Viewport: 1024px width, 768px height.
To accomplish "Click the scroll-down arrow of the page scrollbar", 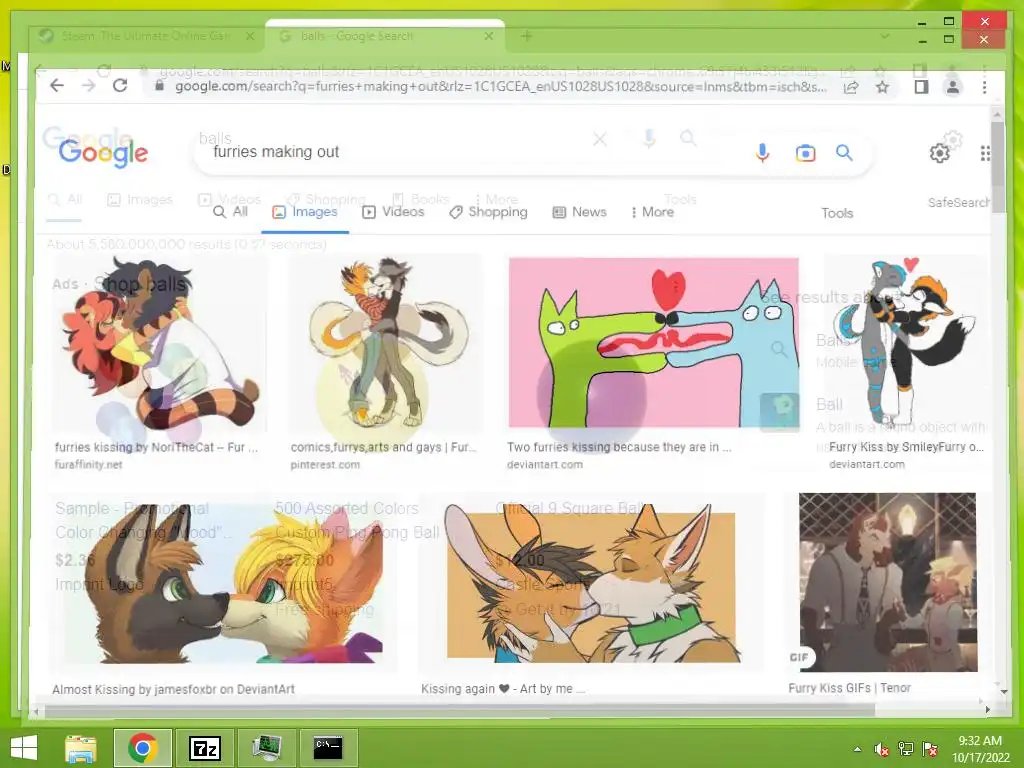I will (x=1003, y=691).
